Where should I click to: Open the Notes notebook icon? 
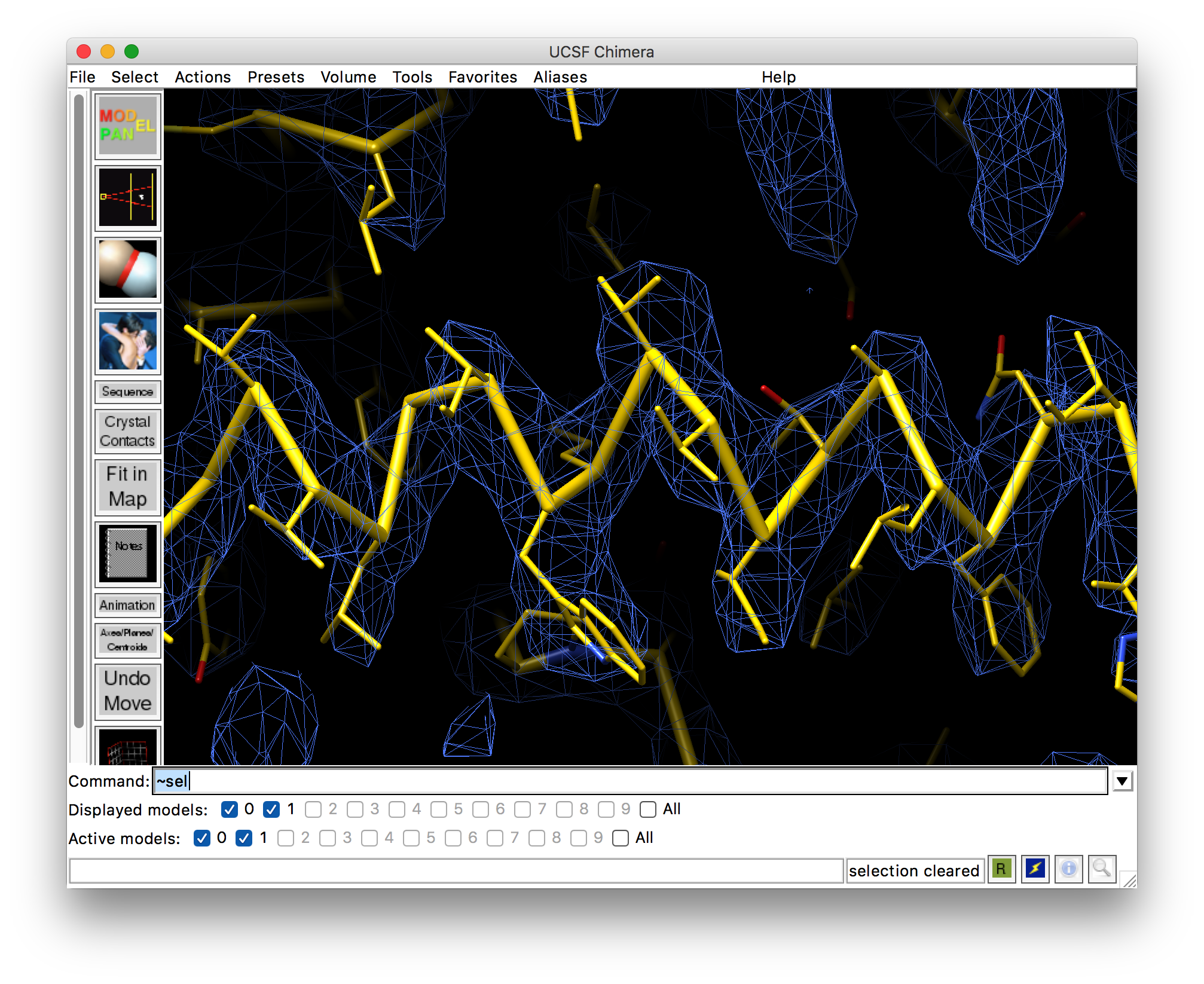[127, 554]
